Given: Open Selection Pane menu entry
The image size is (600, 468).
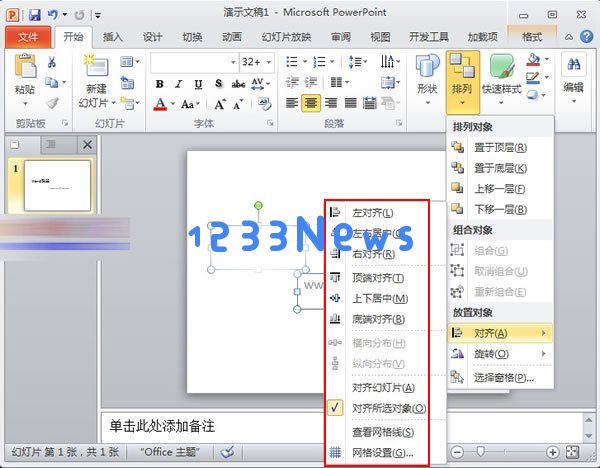Looking at the screenshot, I should 501,378.
